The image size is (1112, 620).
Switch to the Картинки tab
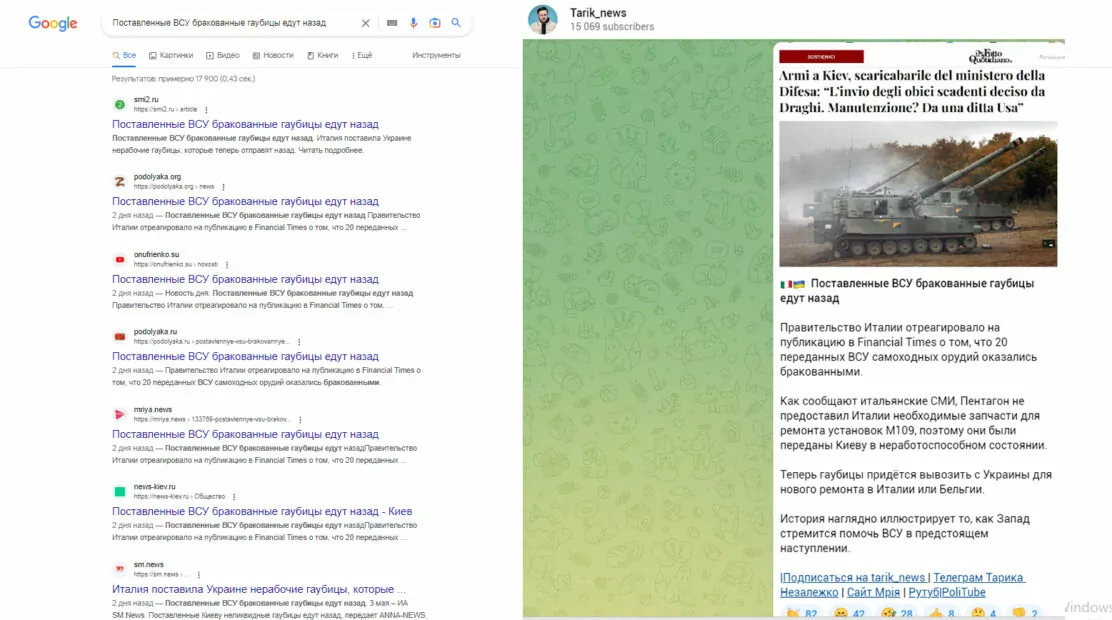(x=171, y=55)
